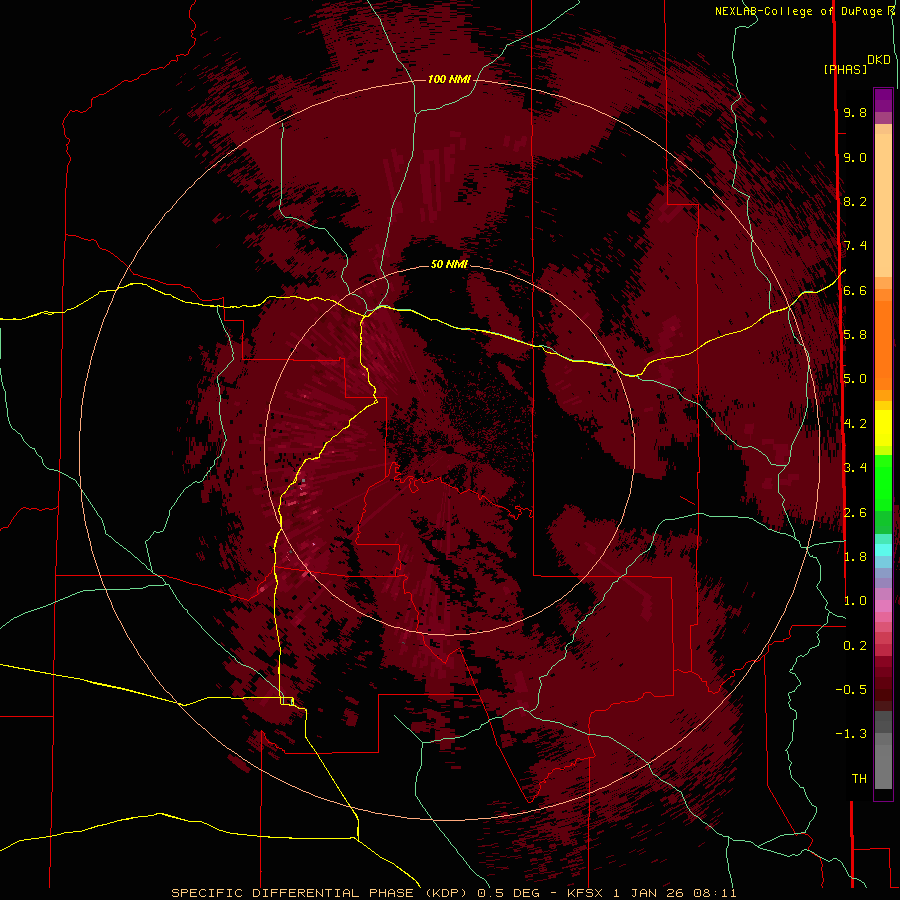The width and height of the screenshot is (900, 900).
Task: Click the 4.2 legend value
Action: [x=855, y=424]
